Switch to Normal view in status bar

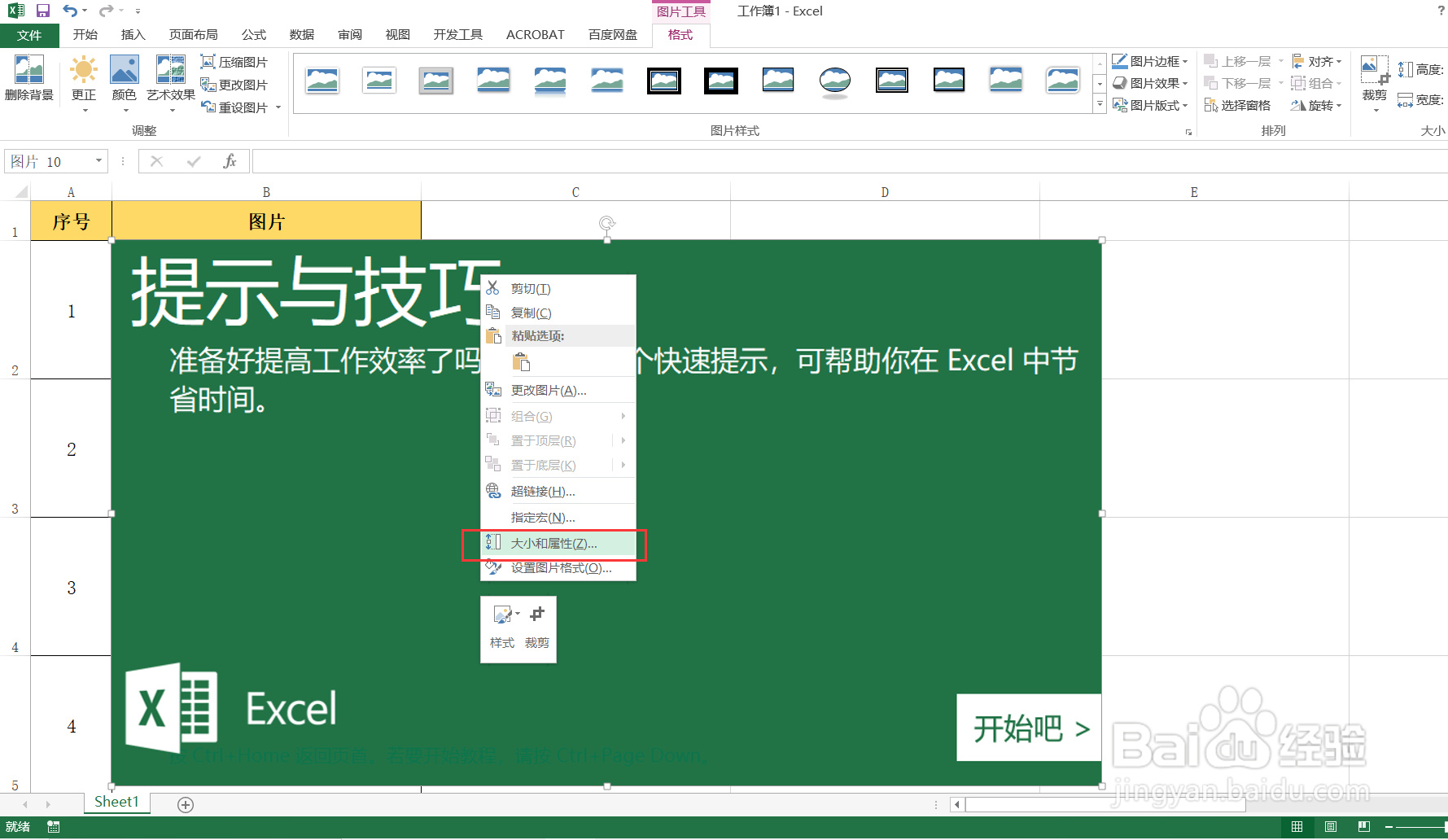[1297, 827]
